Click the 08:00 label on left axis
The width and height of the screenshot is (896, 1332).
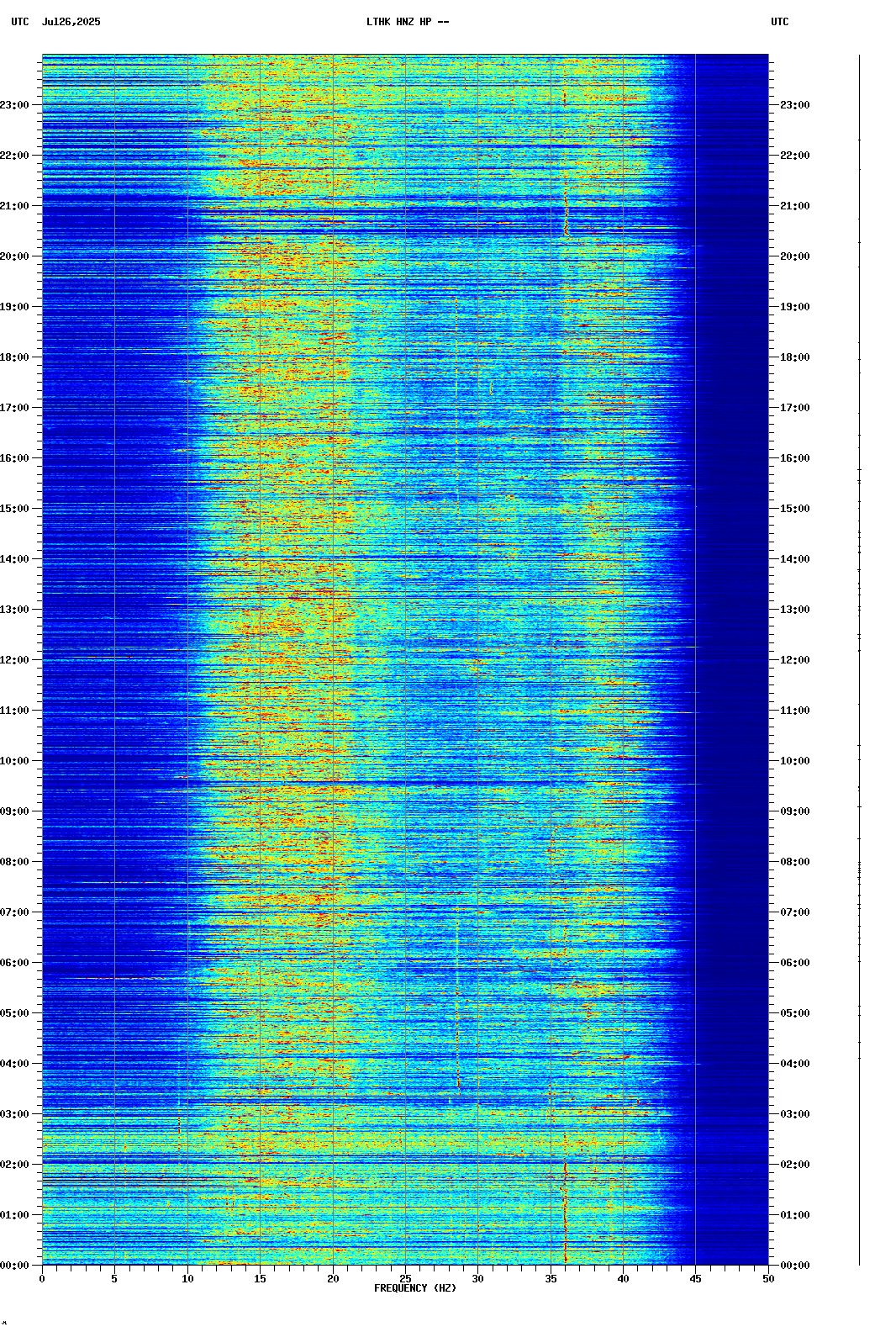(14, 862)
